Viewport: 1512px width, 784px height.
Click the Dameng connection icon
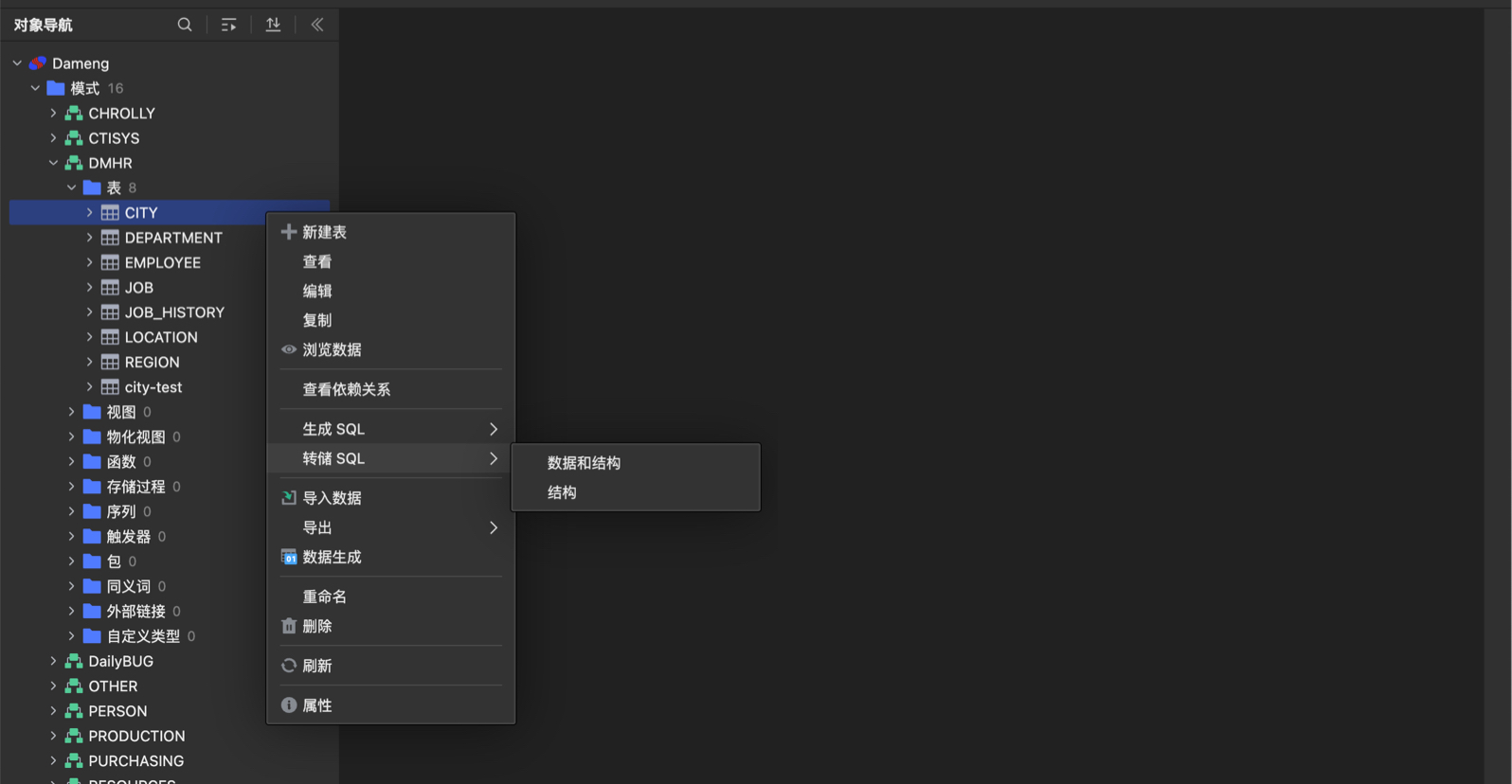pyautogui.click(x=38, y=63)
